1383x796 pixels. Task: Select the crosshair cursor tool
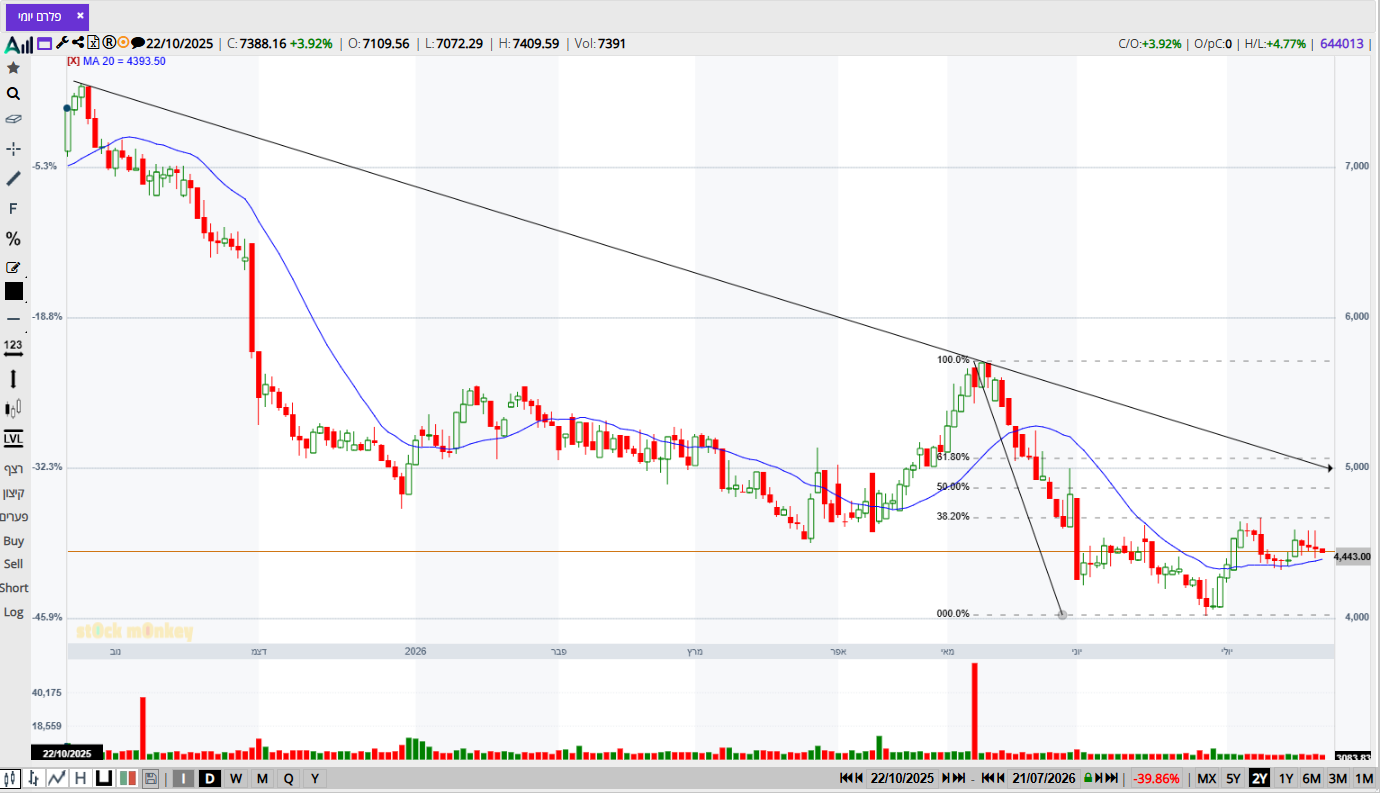pos(13,149)
